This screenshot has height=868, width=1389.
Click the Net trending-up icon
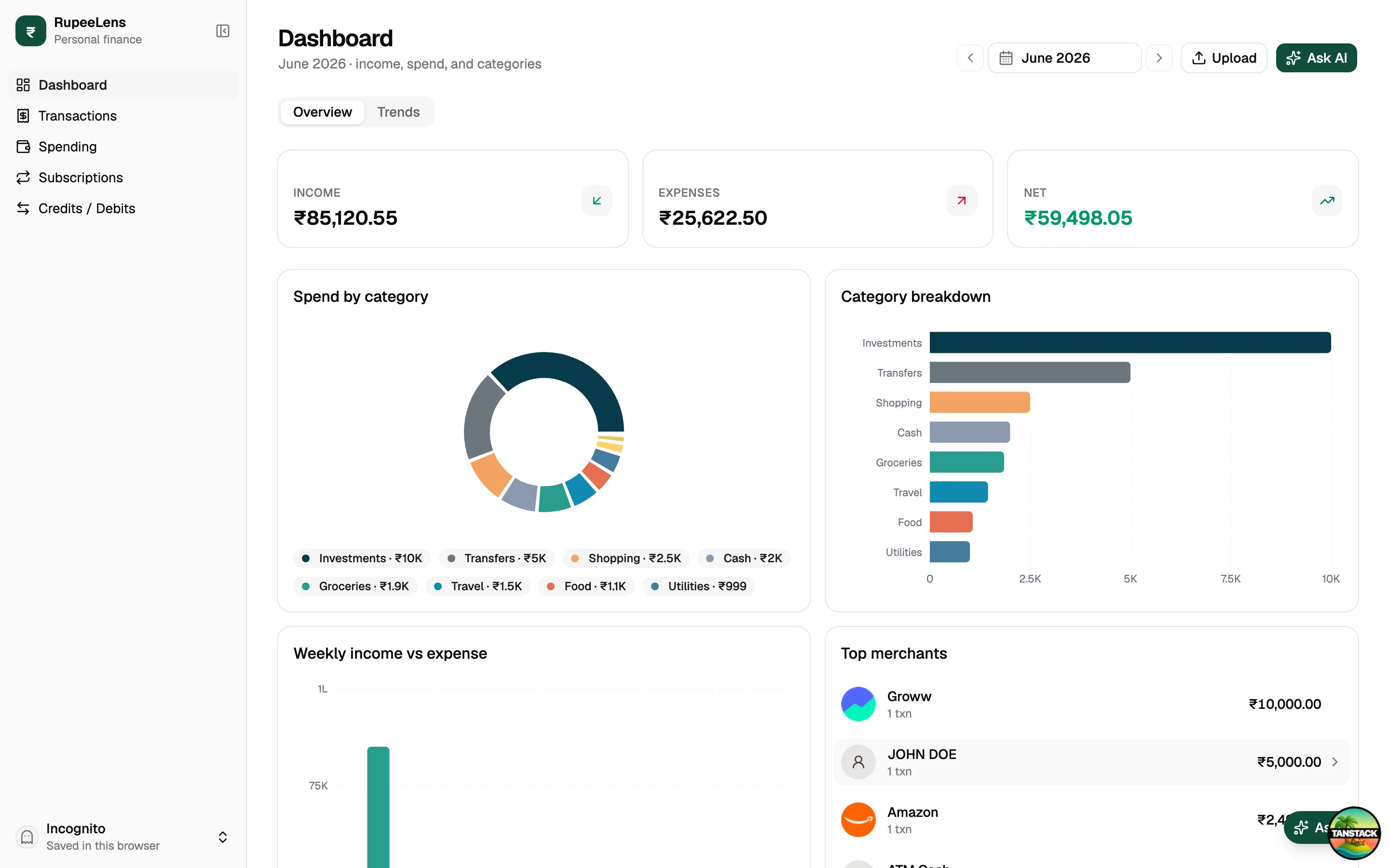1327,200
